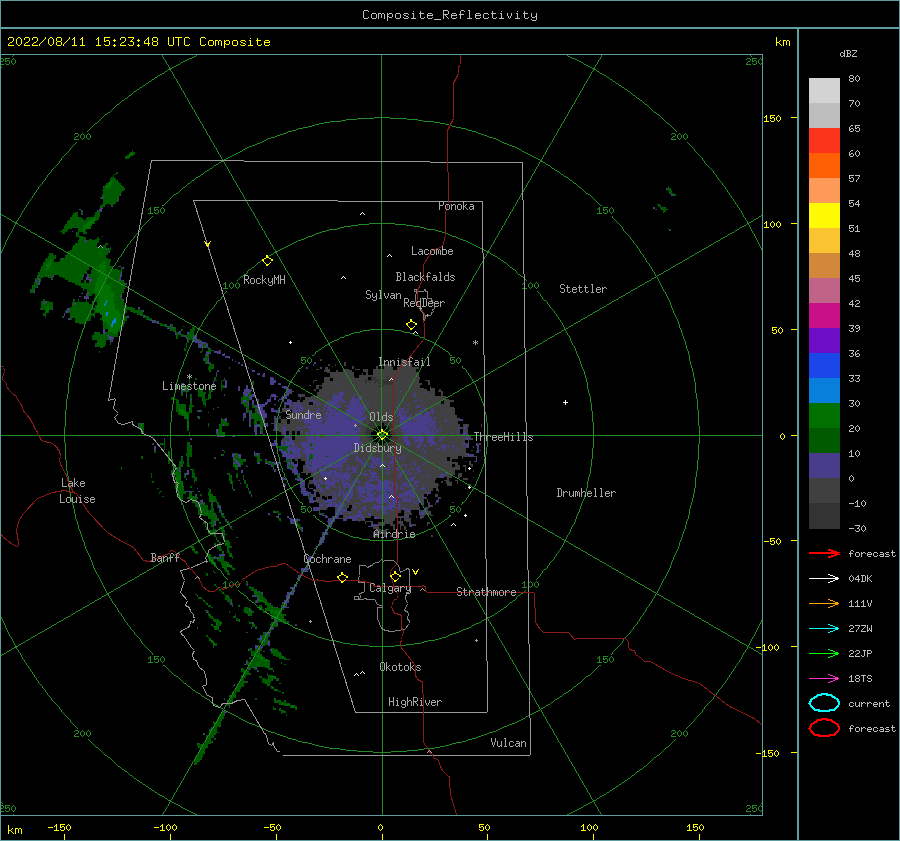The image size is (900, 841).
Task: Select the cyan 27ZW arrow icon
Action: pos(824,629)
